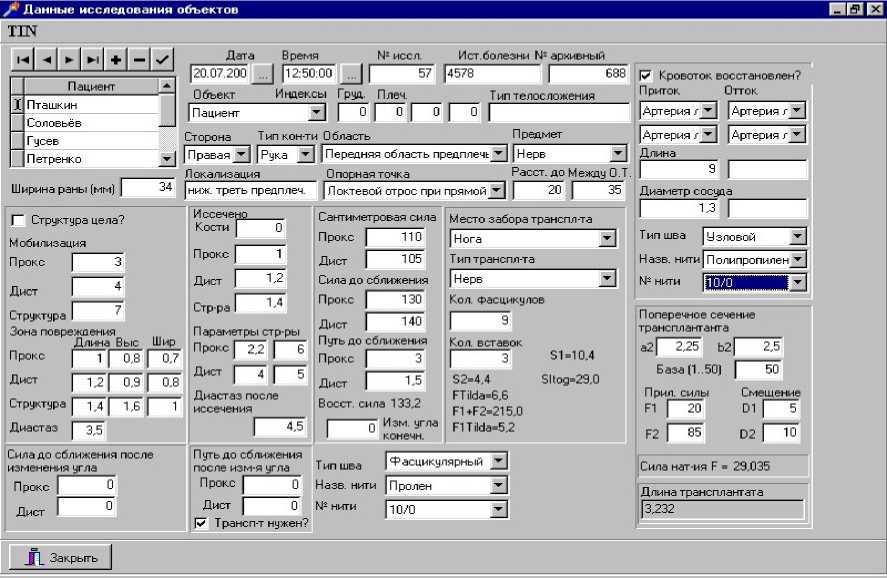This screenshot has height=578, width=887.
Task: Open Тип кон-ти dropdown showing Рука
Action: coord(305,154)
